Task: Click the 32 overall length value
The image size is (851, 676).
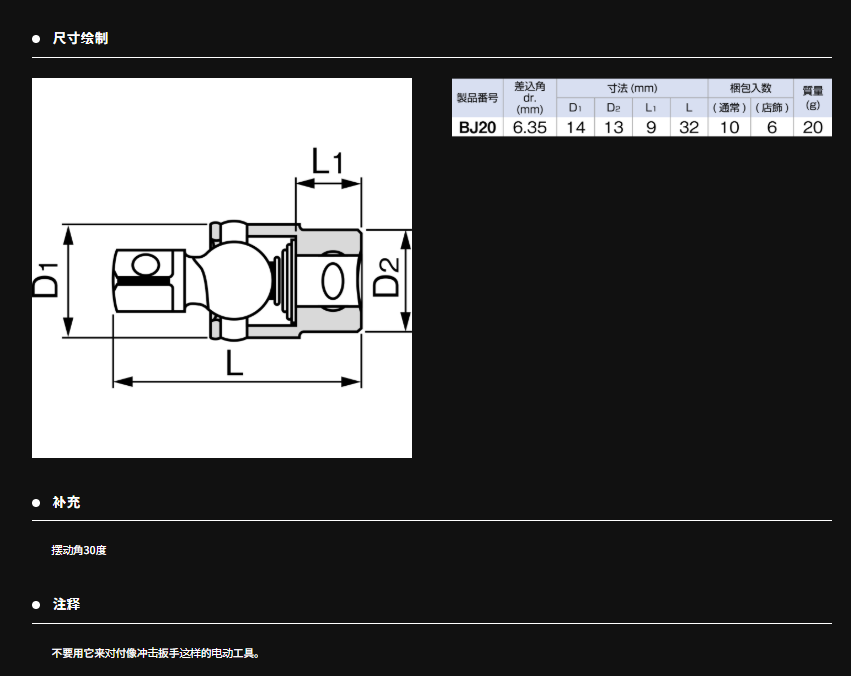Action: click(x=689, y=127)
